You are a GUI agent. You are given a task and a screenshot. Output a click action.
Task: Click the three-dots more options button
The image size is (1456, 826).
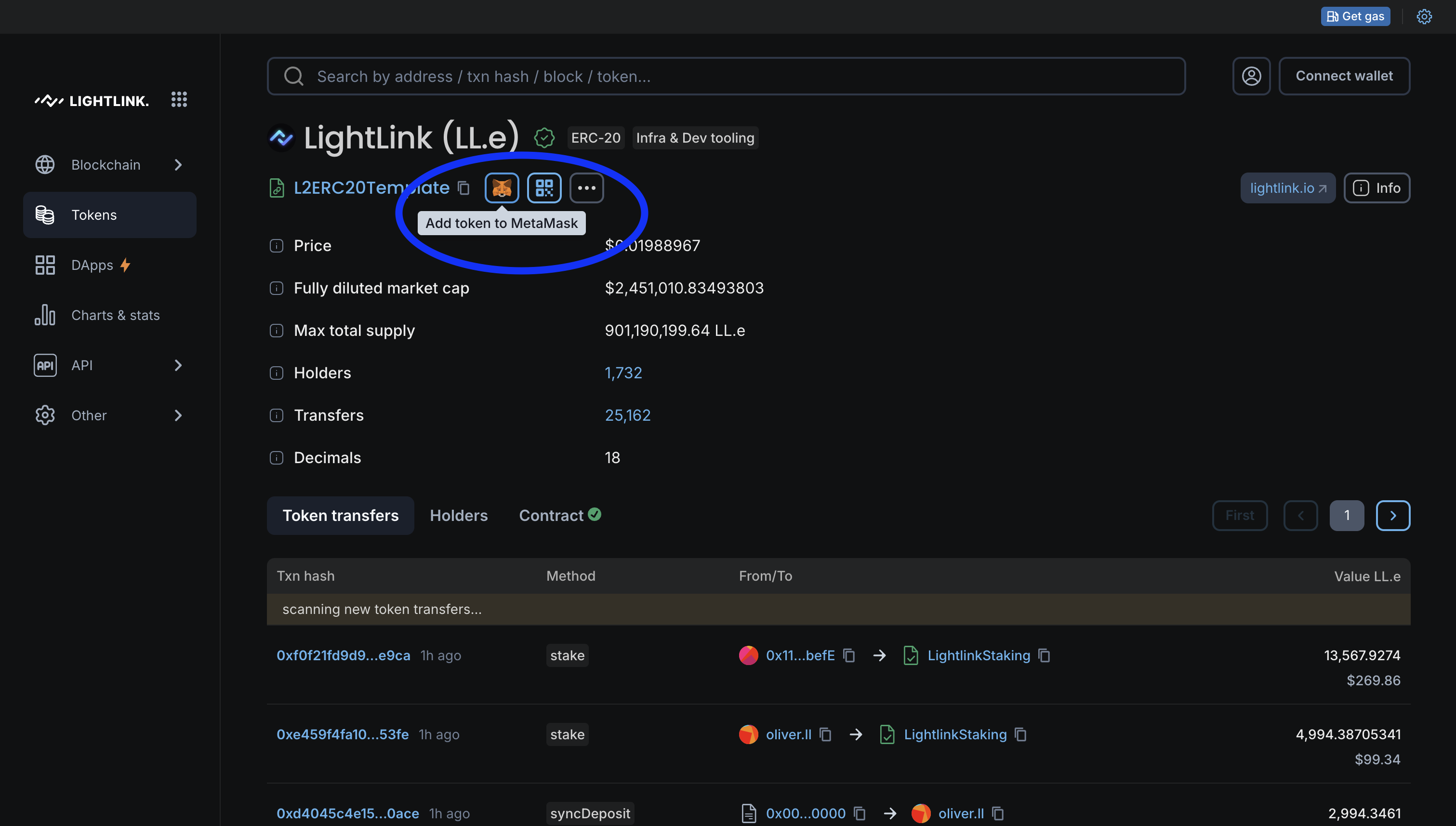coord(586,188)
